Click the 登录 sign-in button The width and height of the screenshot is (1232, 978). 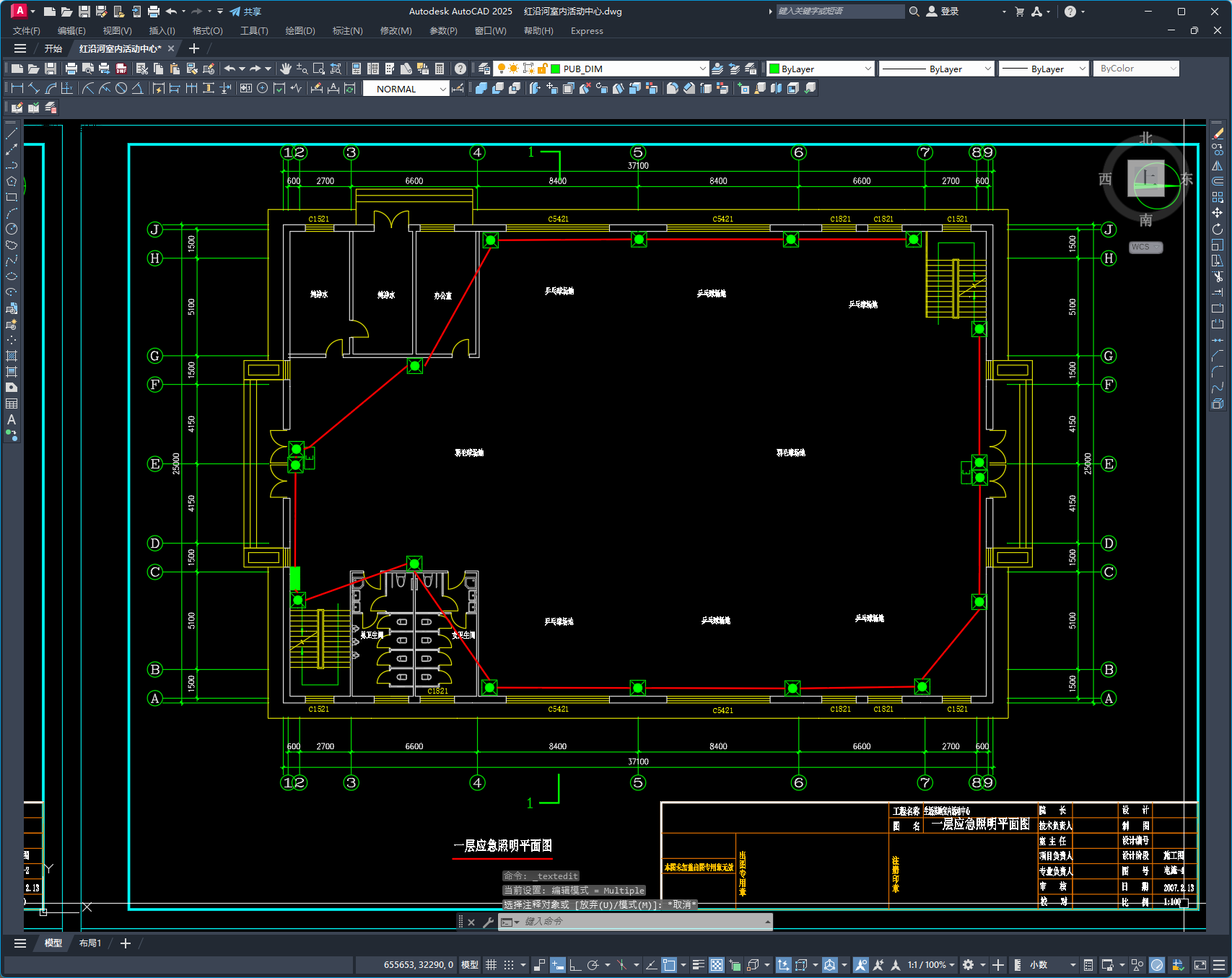(x=943, y=12)
